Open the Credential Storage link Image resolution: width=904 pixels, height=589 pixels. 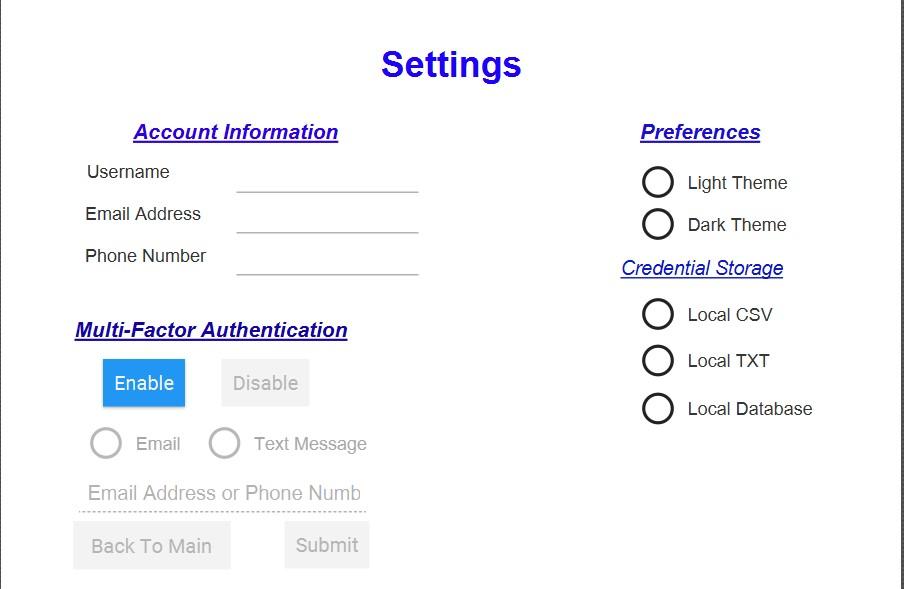(702, 268)
